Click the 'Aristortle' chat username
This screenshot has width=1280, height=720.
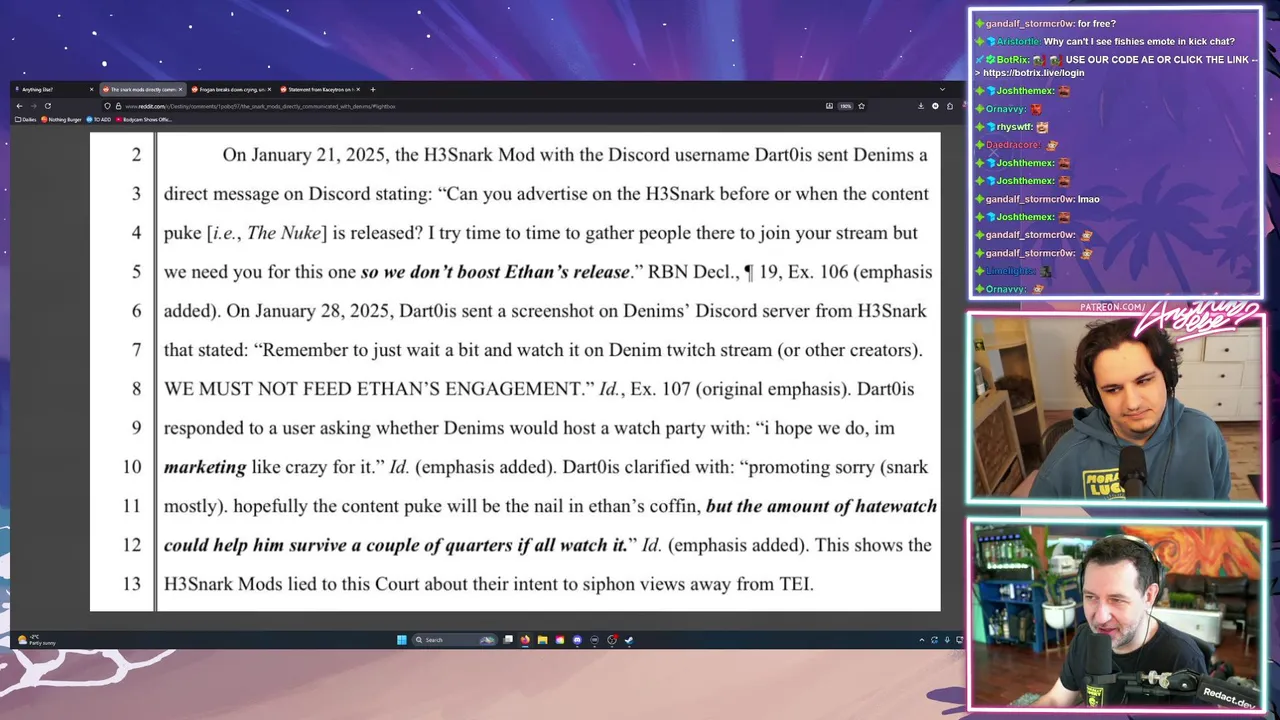pyautogui.click(x=1017, y=41)
